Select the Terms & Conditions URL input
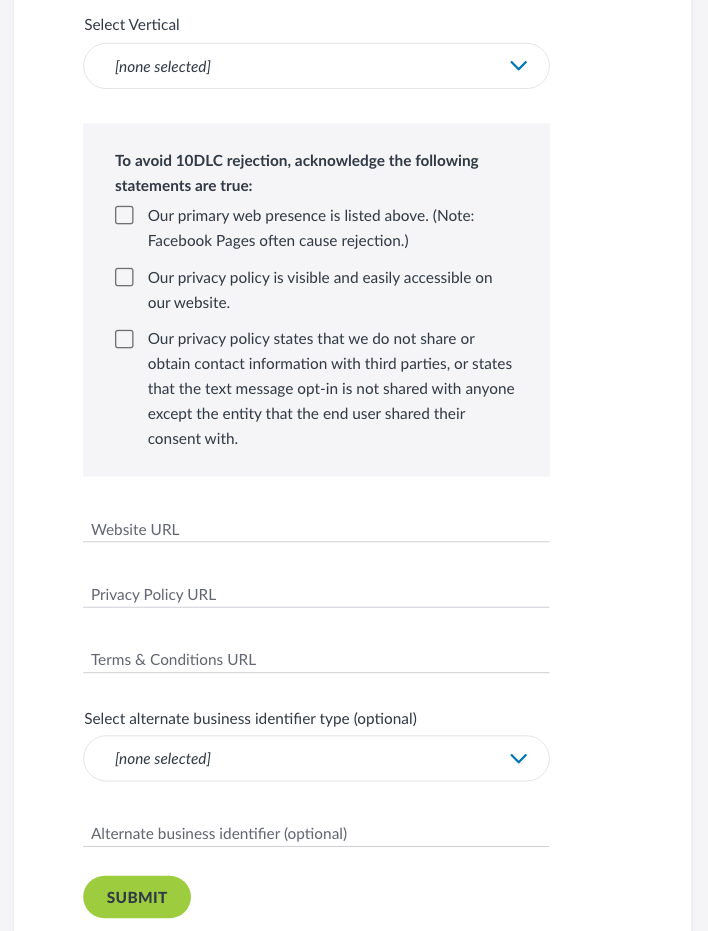Image resolution: width=708 pixels, height=931 pixels. coord(316,659)
